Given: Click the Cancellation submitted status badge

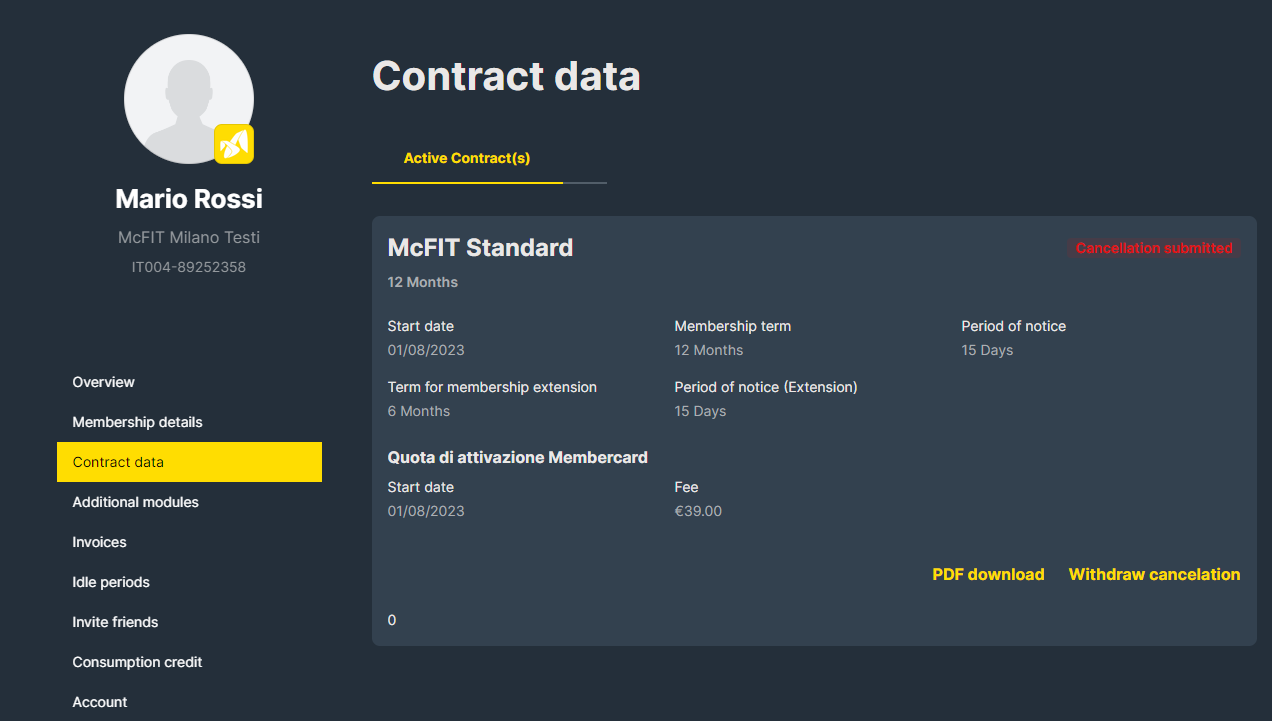Looking at the screenshot, I should click(x=1154, y=248).
